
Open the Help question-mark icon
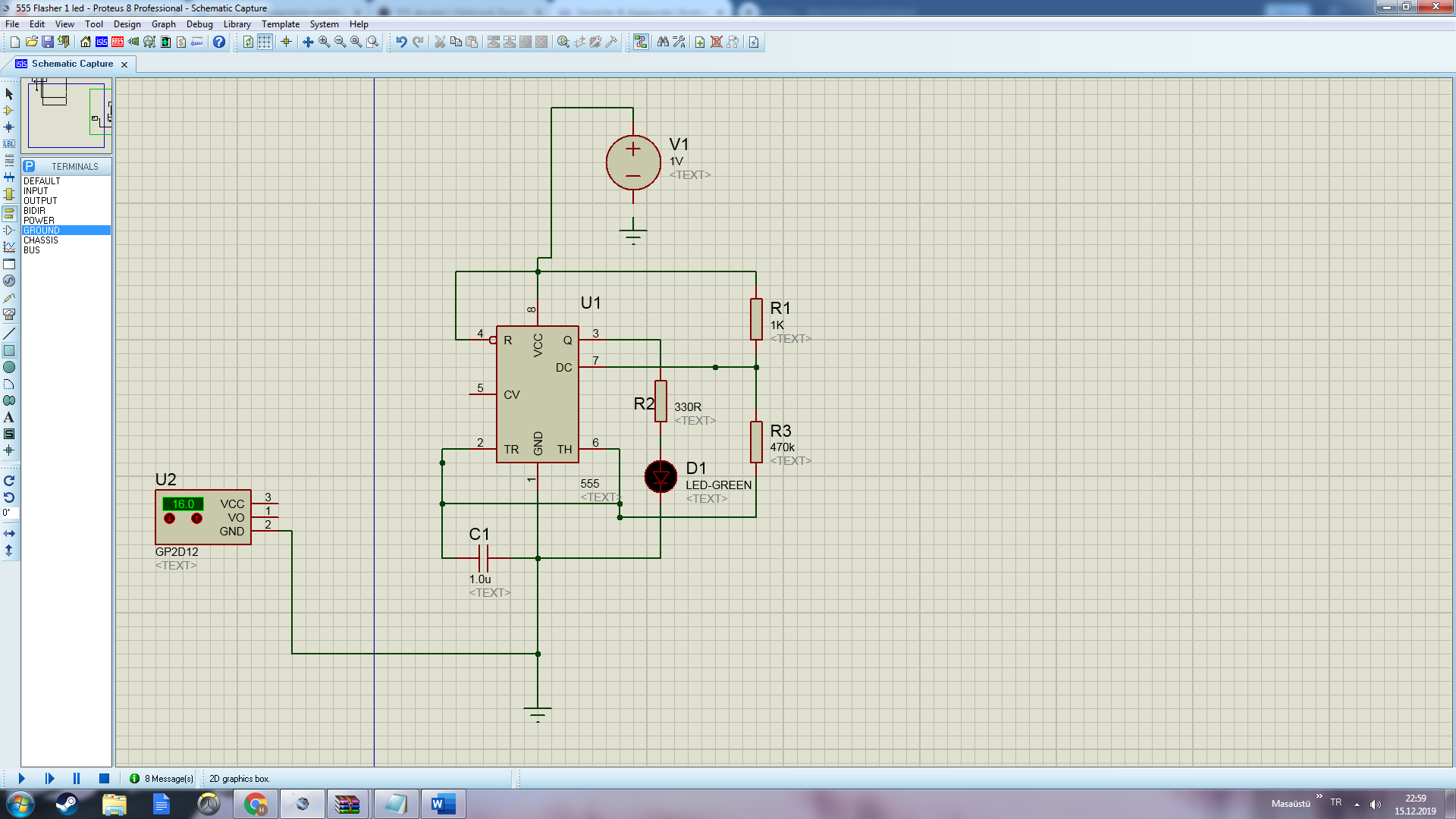pos(219,42)
